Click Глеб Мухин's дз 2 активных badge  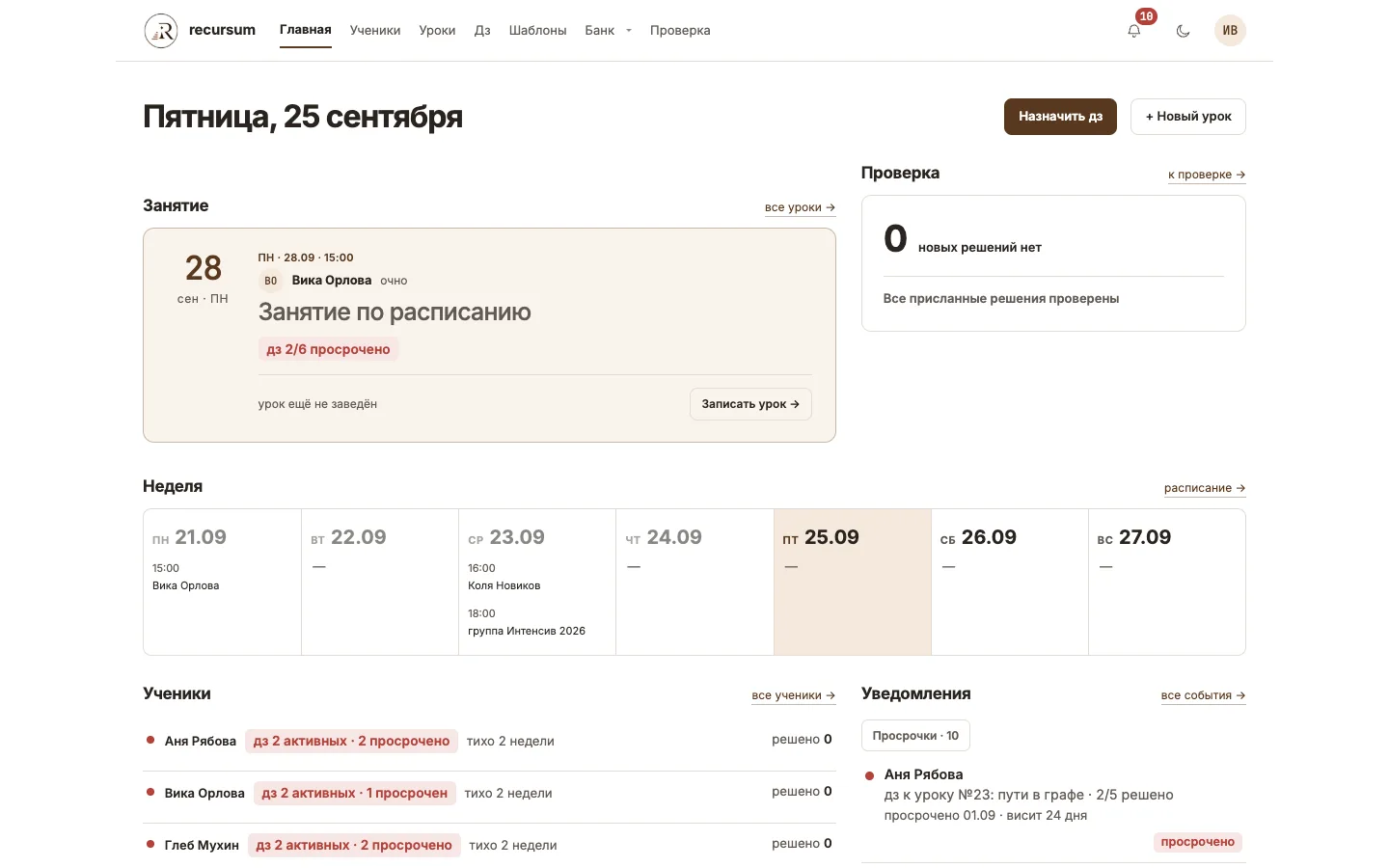click(354, 845)
